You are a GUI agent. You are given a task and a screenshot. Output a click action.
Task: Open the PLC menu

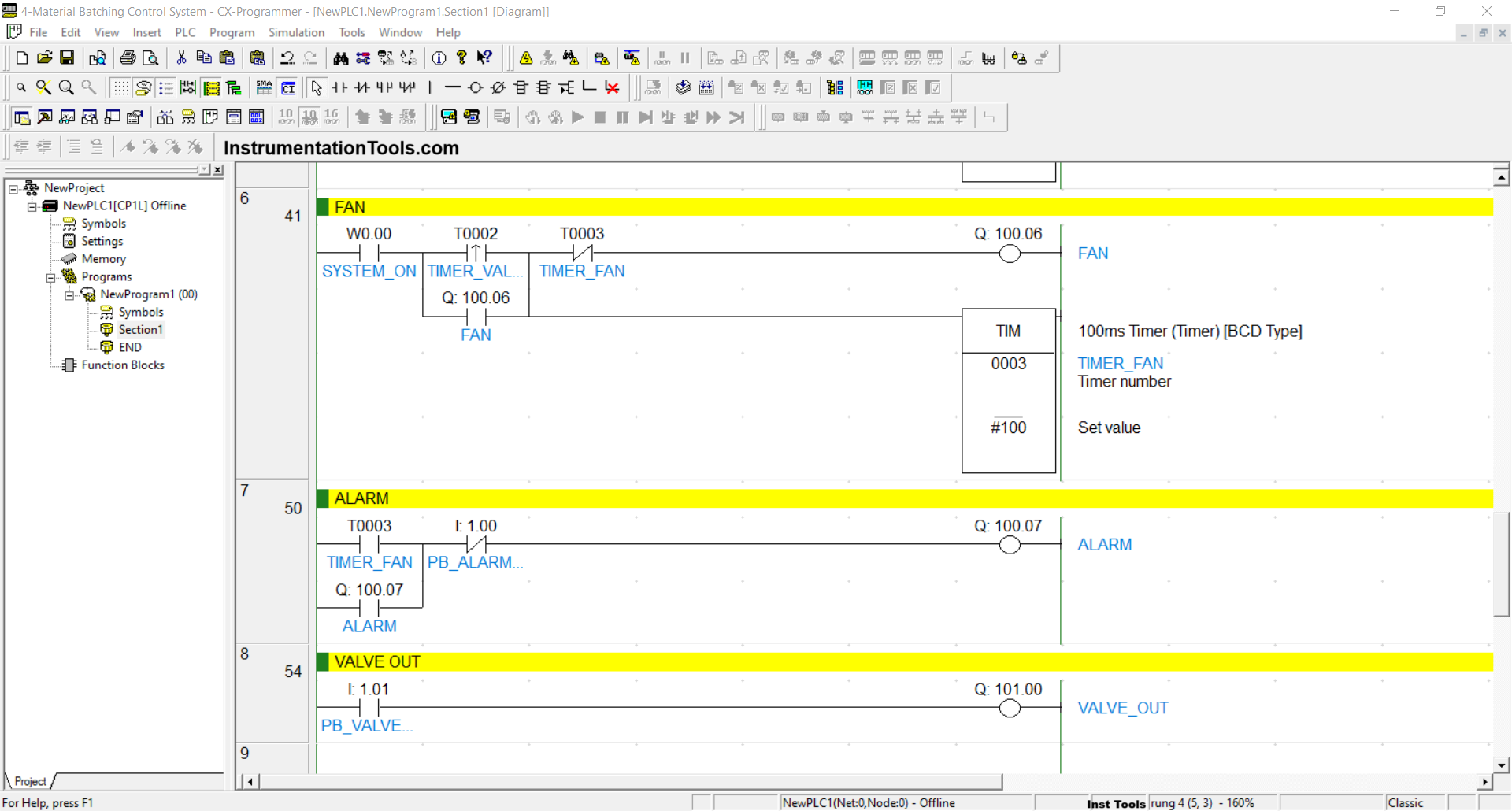coord(185,32)
